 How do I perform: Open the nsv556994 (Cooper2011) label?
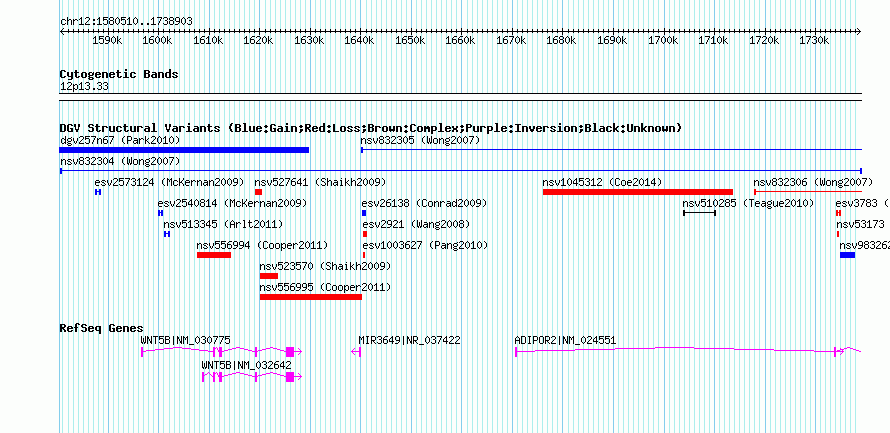(262, 245)
